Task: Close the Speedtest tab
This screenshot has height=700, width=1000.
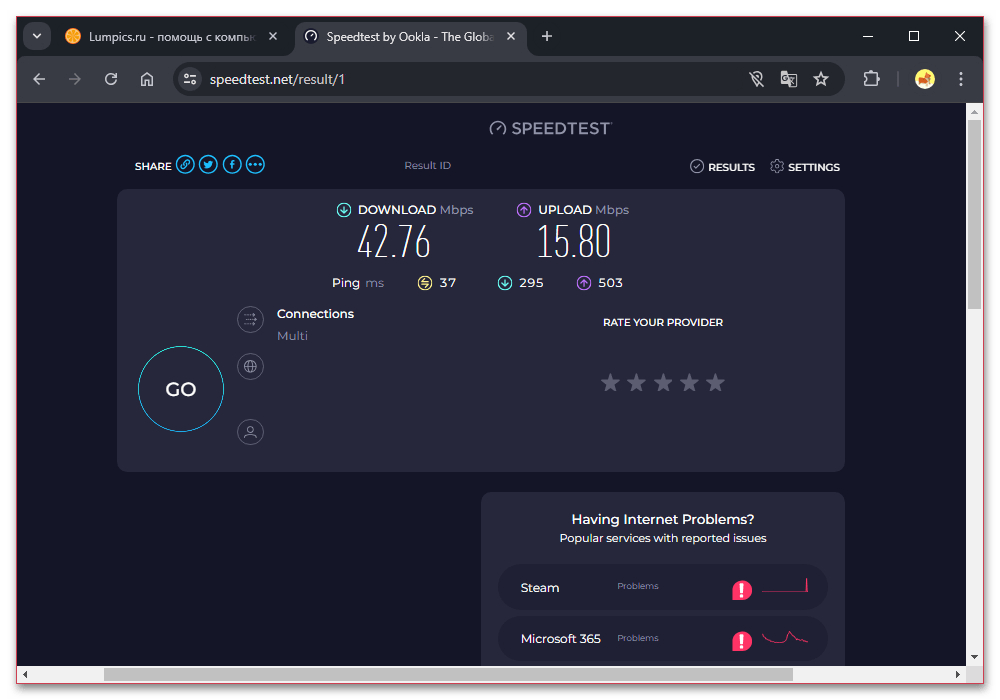Action: pos(511,36)
